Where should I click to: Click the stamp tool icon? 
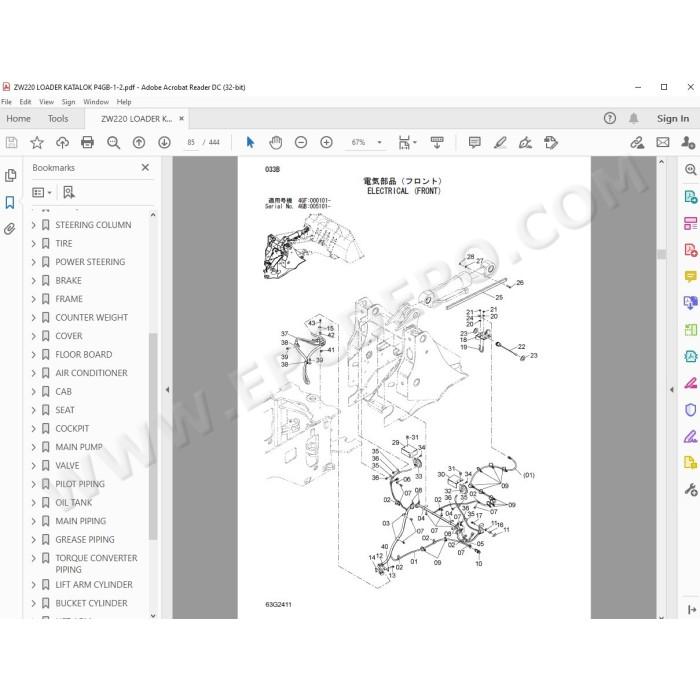point(551,142)
